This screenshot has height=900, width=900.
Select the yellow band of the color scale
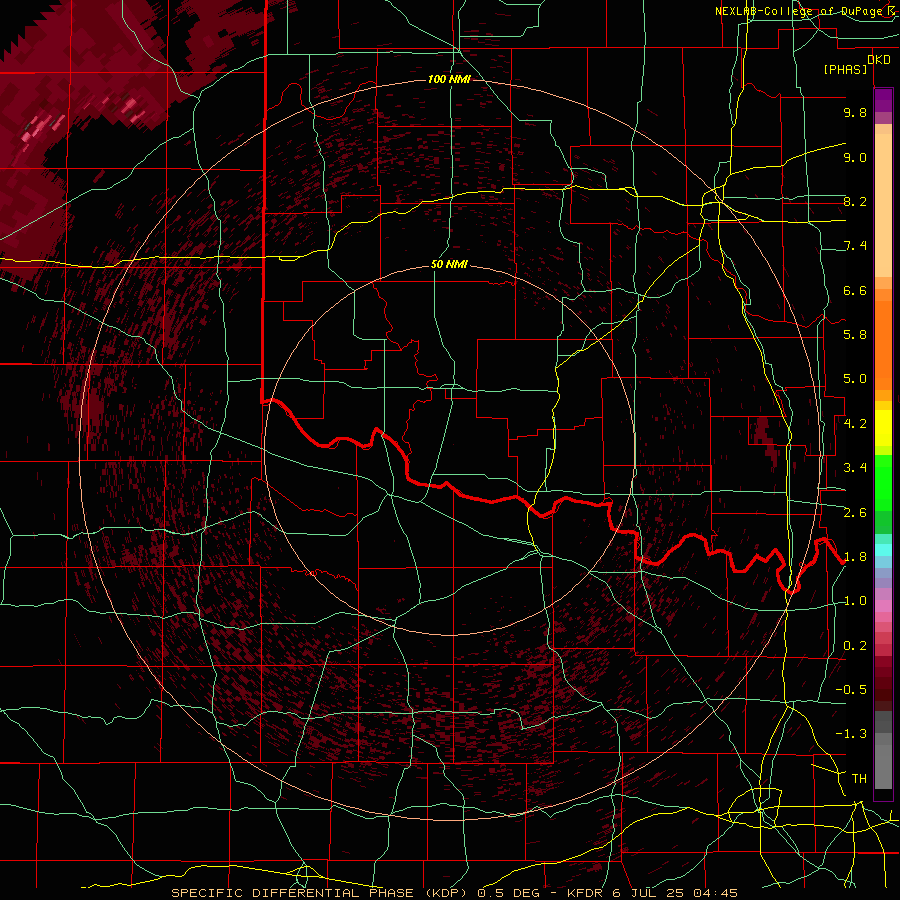pyautogui.click(x=883, y=428)
